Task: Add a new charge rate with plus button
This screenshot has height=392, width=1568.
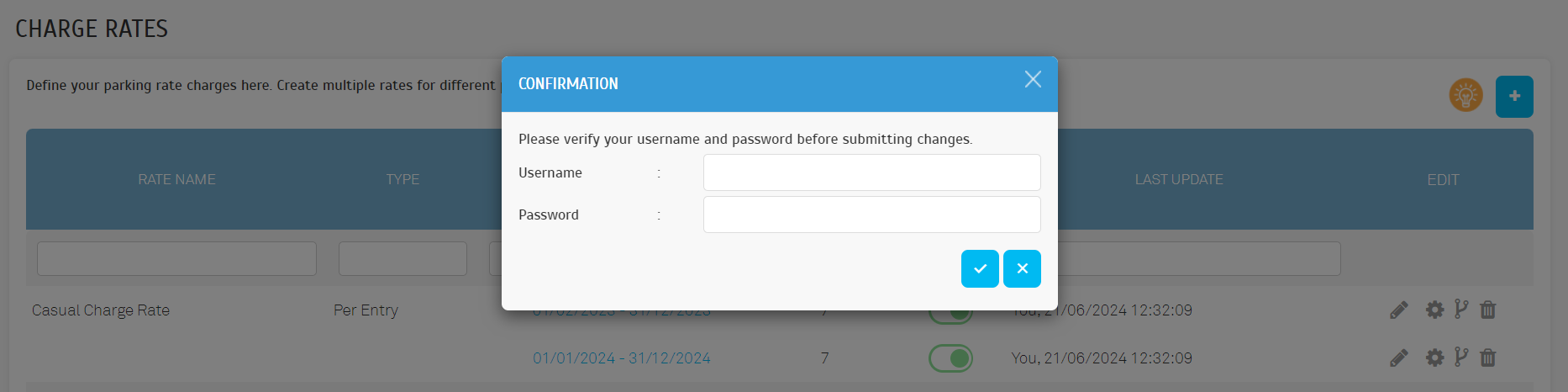Action: pyautogui.click(x=1514, y=97)
